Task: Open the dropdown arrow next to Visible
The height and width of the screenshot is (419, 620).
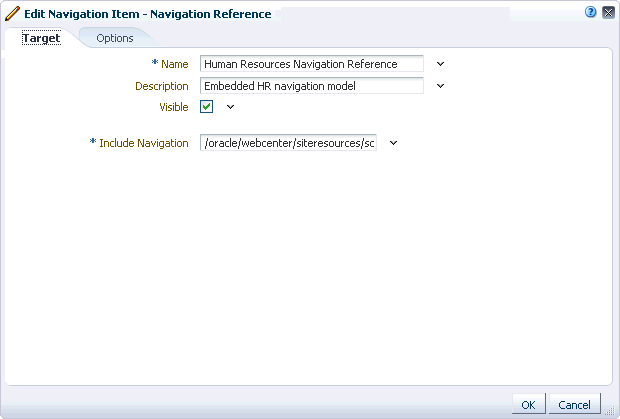Action: pyautogui.click(x=230, y=107)
